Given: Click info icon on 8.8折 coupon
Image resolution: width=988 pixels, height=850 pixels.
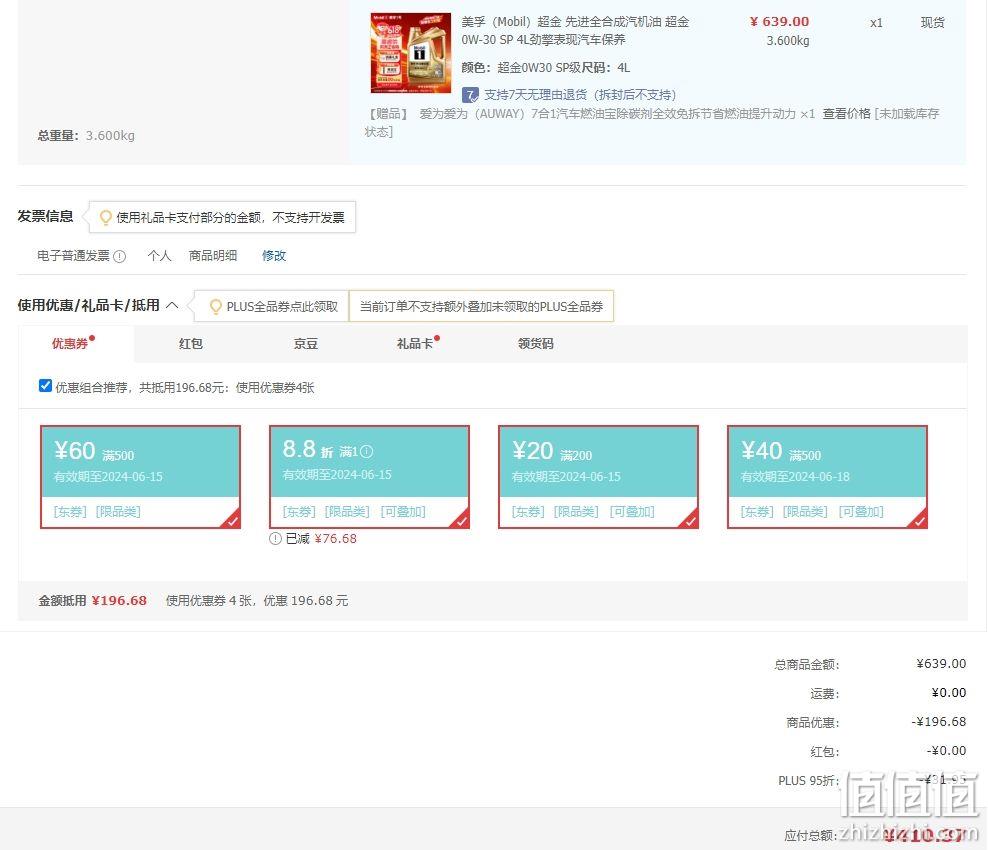Looking at the screenshot, I should [367, 451].
